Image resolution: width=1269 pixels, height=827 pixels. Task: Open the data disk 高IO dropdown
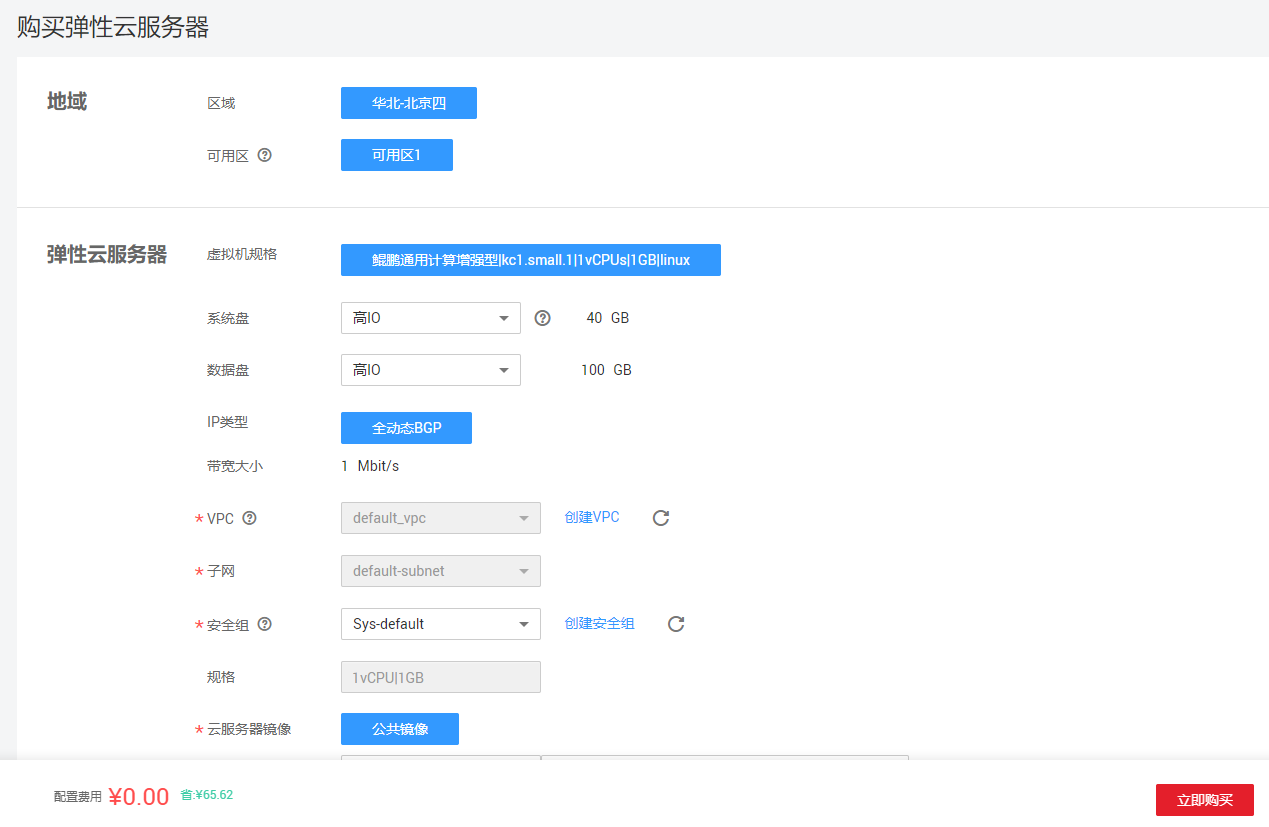click(431, 370)
